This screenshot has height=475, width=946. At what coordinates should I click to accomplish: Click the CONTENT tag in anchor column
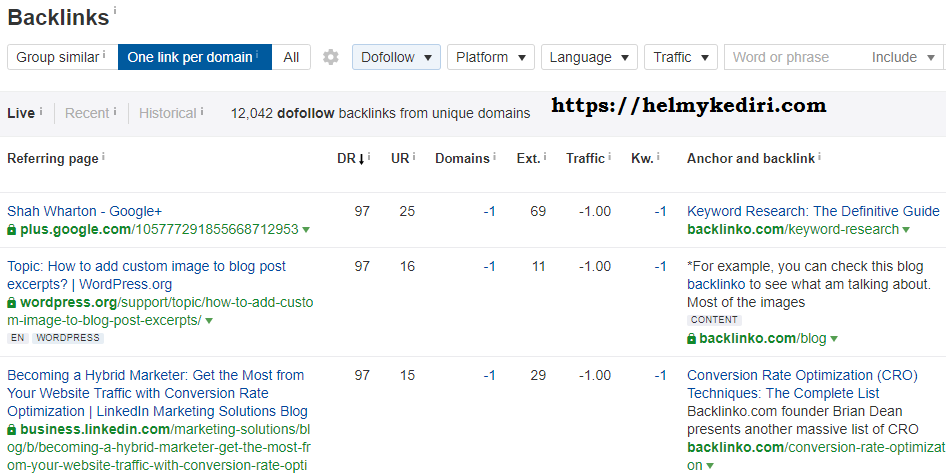point(714,320)
